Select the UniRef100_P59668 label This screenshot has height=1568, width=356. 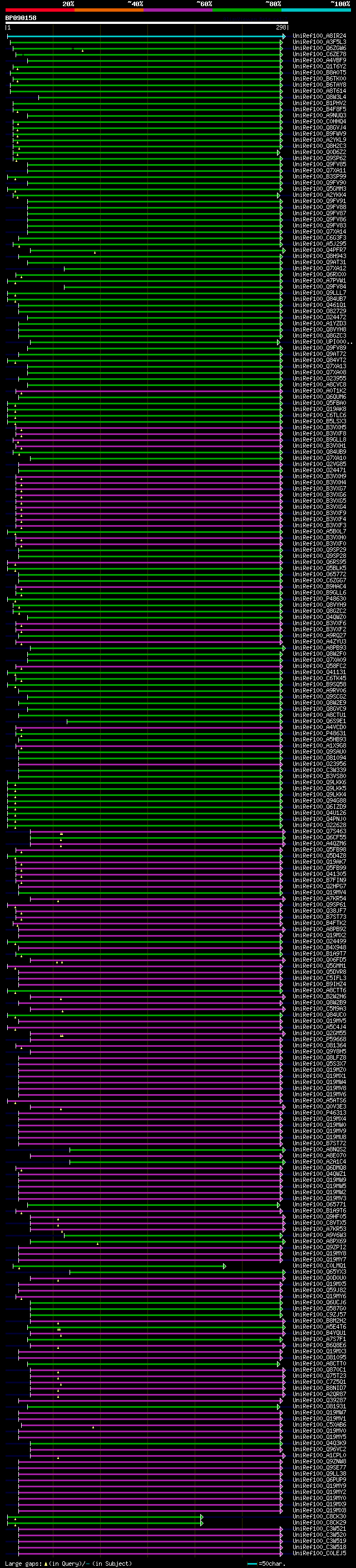[x=319, y=1040]
